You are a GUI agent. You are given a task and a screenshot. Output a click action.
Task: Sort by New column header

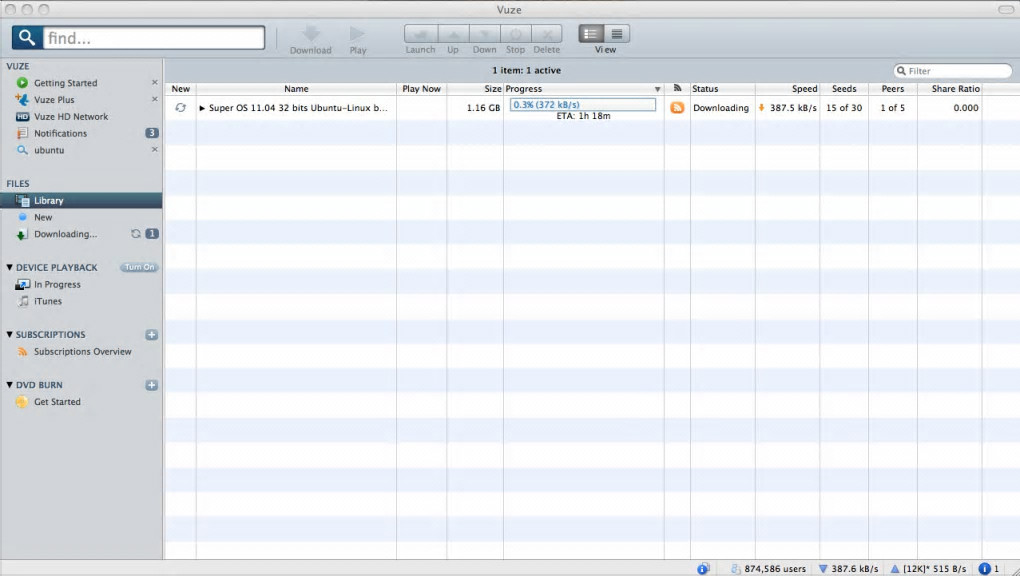click(180, 89)
